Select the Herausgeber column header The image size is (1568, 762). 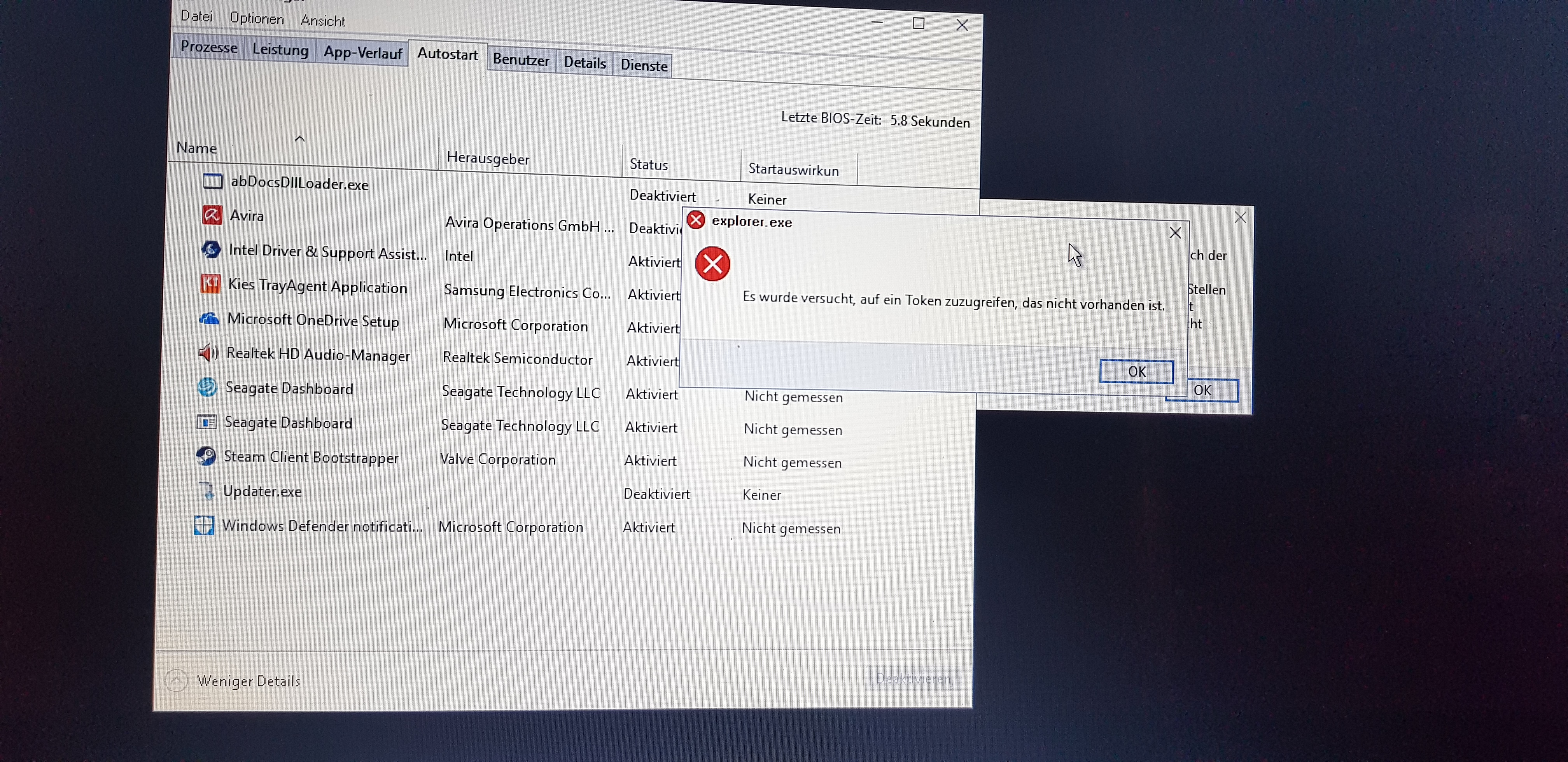click(x=488, y=158)
